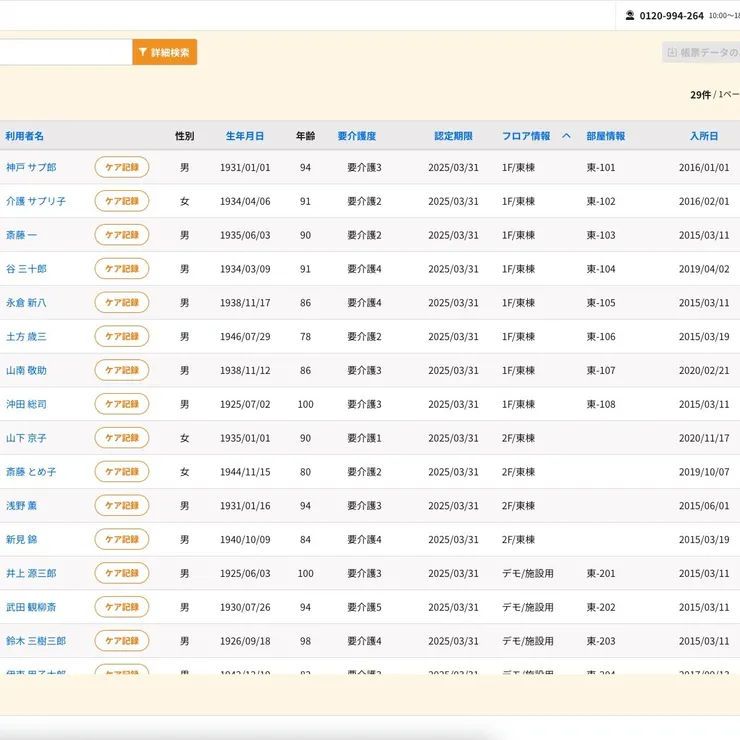Open user 井上 源三郎
Viewport: 740px width, 740px height.
(31, 573)
